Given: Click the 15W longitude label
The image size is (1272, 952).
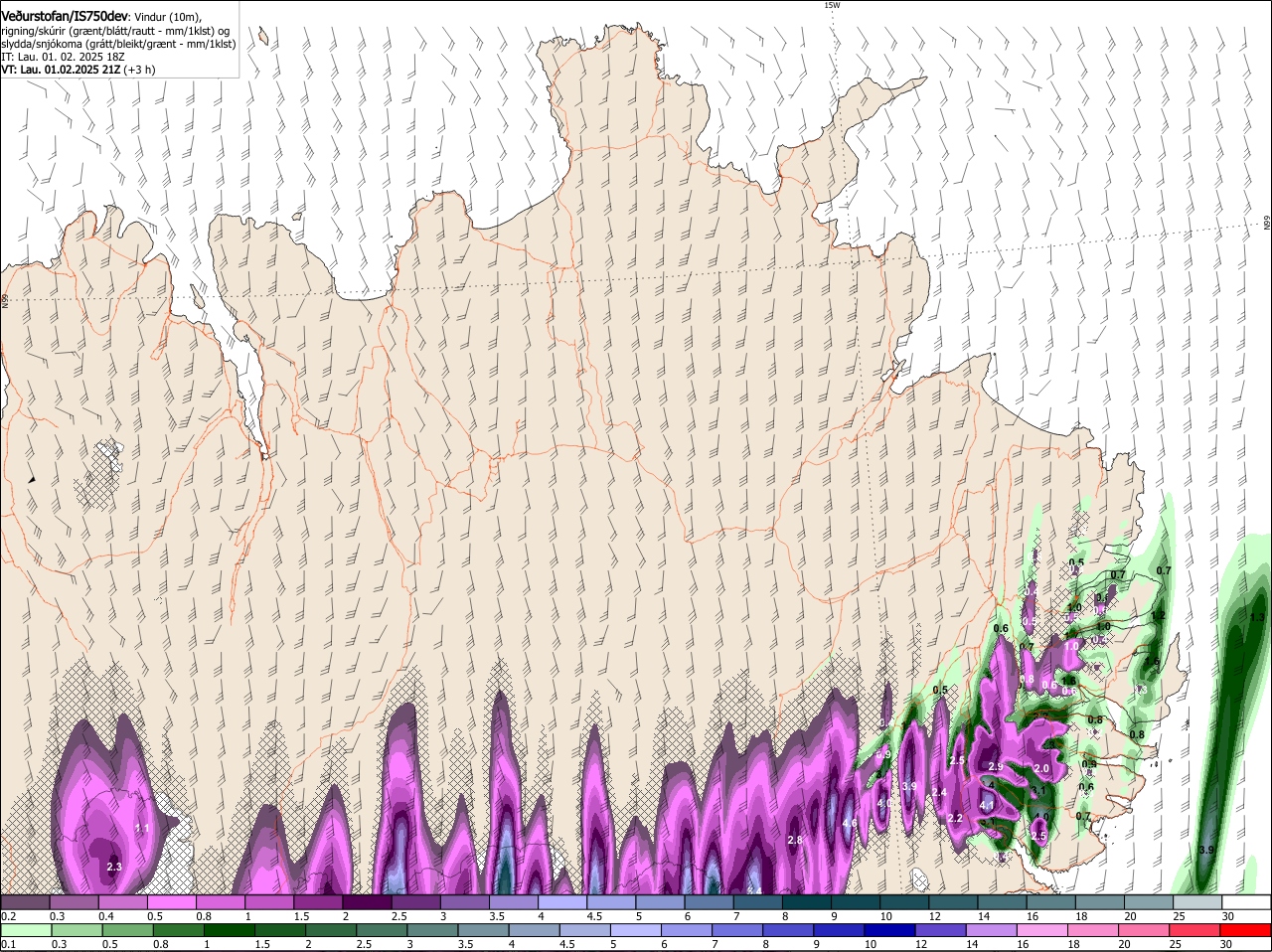Looking at the screenshot, I should [832, 5].
